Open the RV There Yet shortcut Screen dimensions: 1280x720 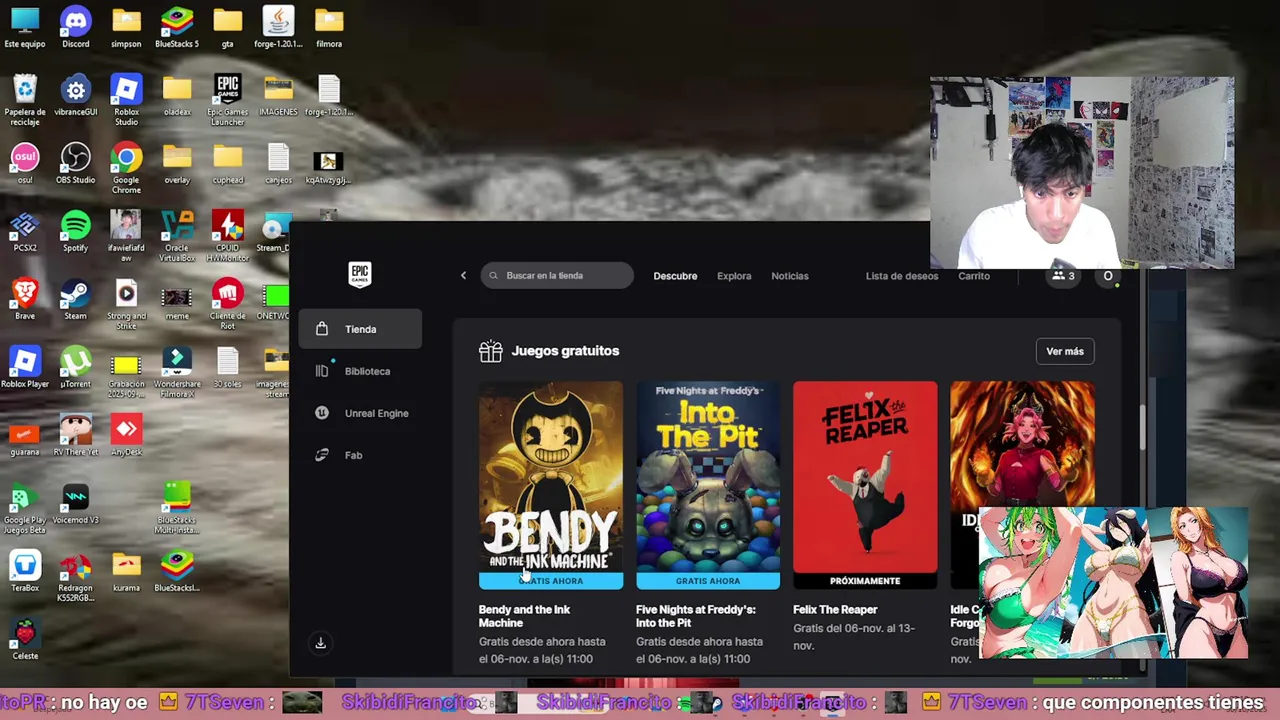click(x=75, y=435)
